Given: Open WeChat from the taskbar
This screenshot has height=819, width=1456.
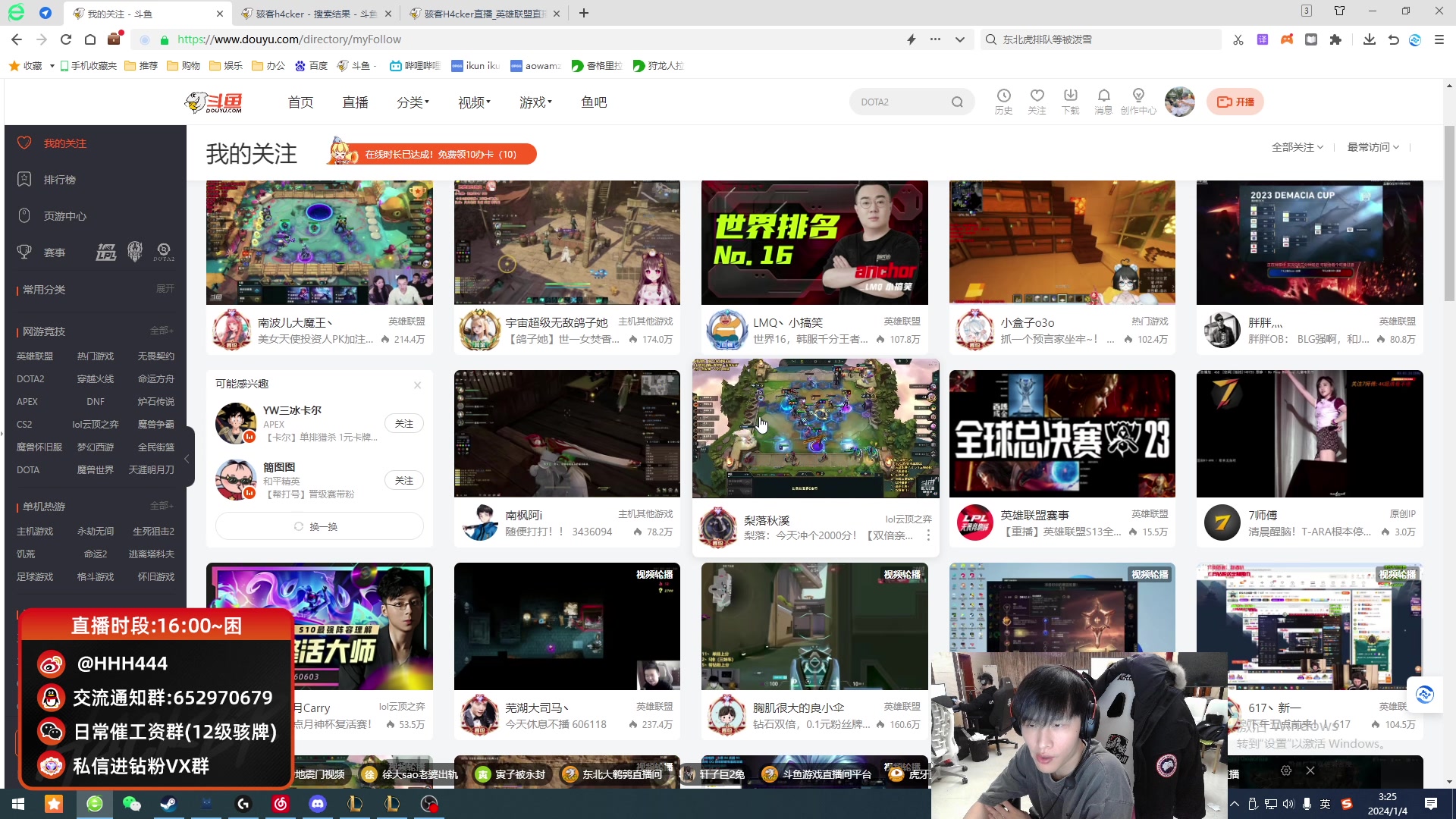Looking at the screenshot, I should 131,804.
